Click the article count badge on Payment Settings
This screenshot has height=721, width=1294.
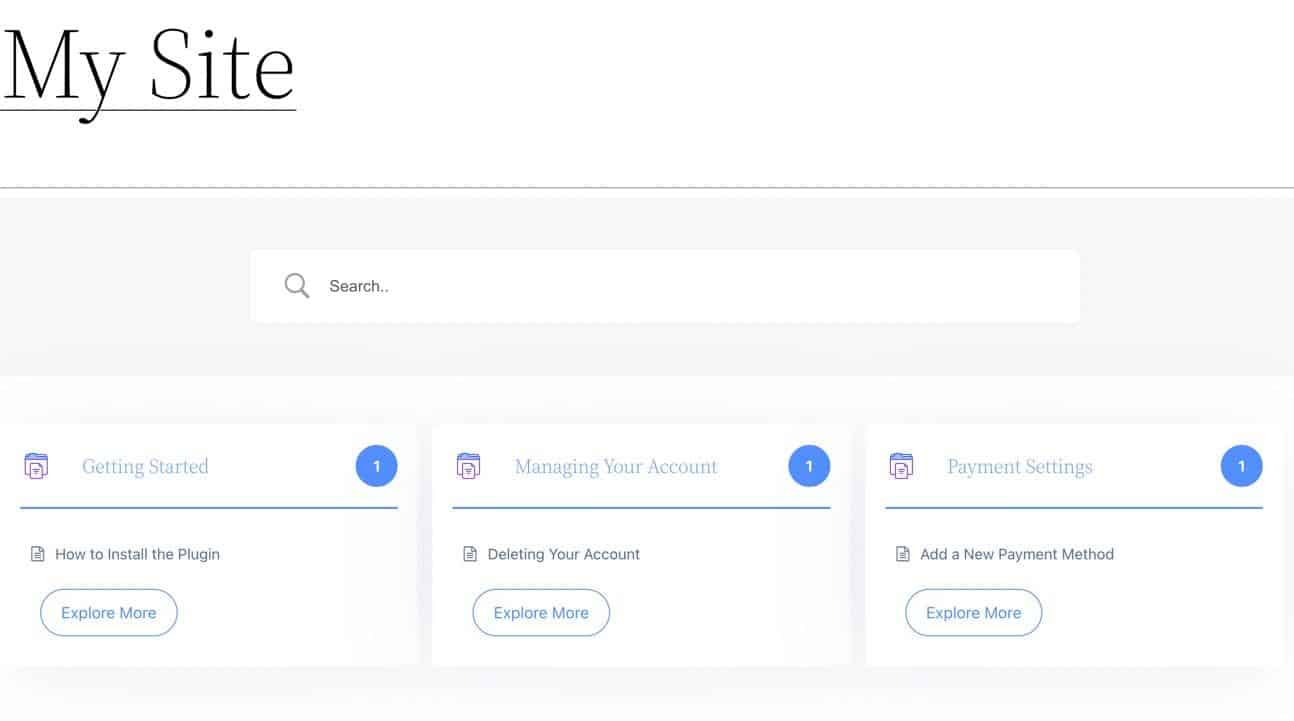1241,465
